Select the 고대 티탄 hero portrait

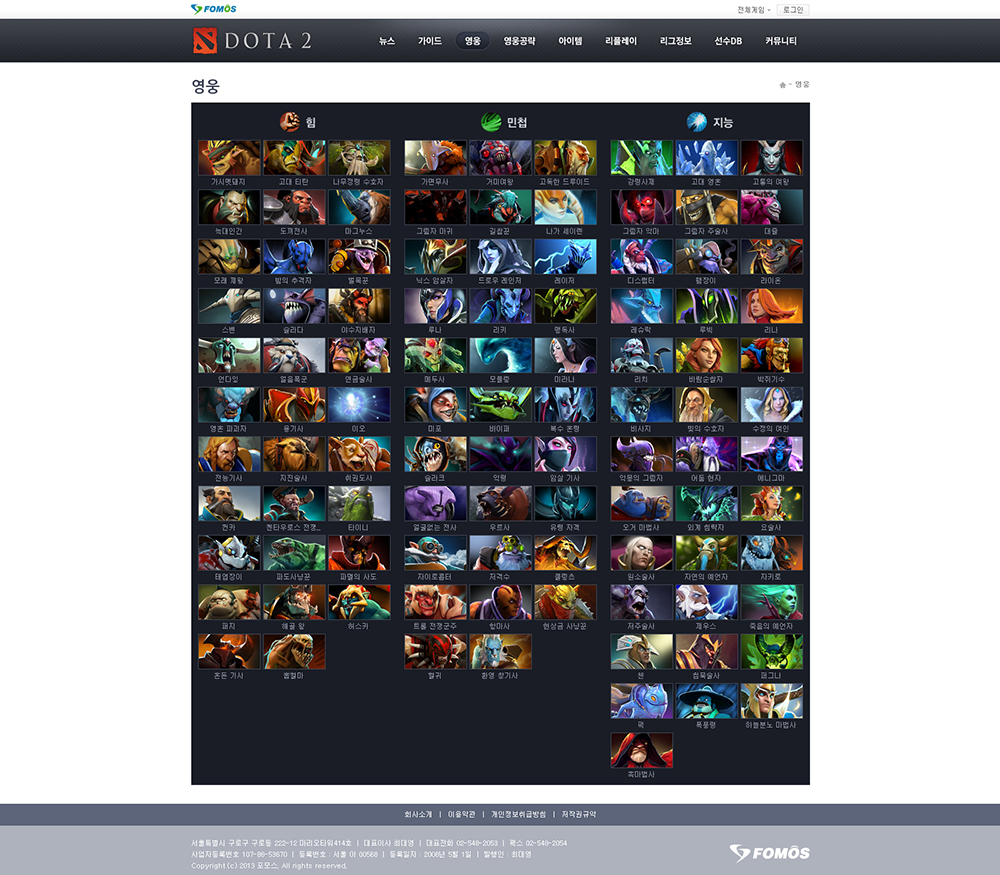coord(294,158)
